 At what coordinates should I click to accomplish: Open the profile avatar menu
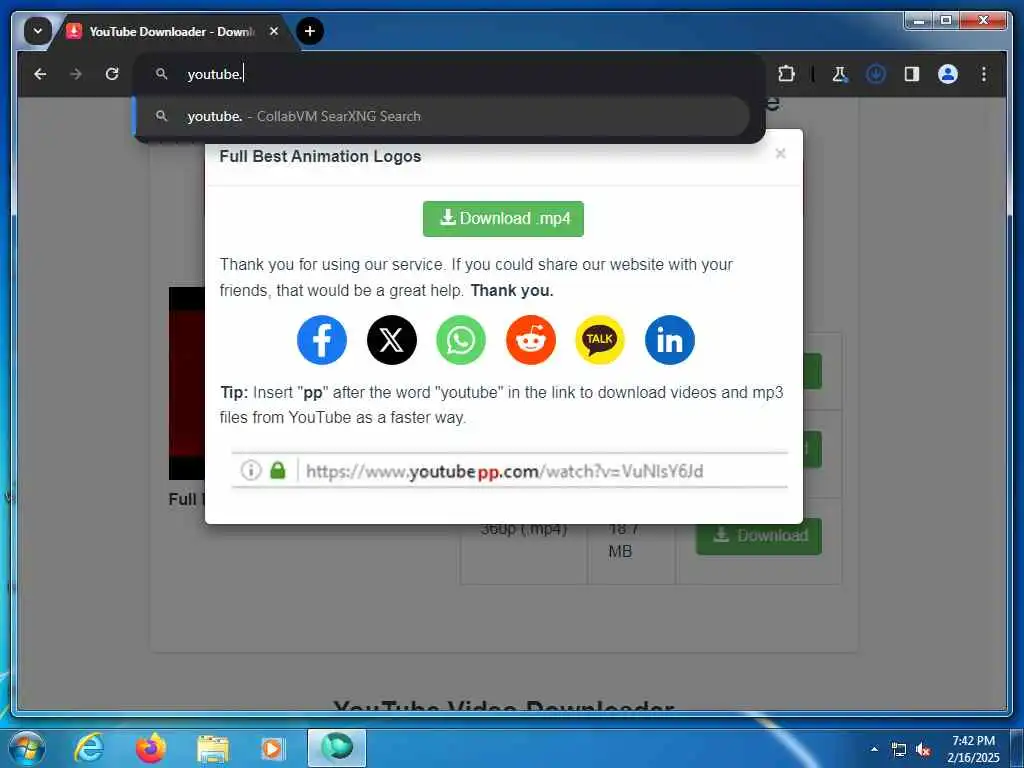pos(948,74)
